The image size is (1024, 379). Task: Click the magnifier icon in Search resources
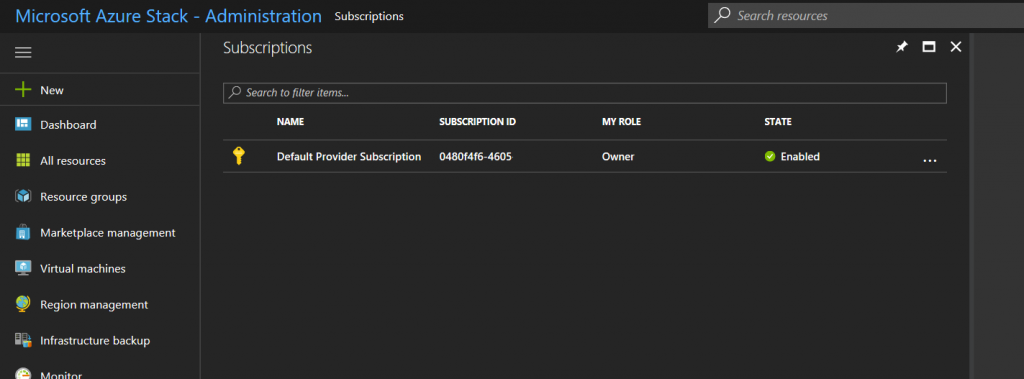[x=722, y=16]
